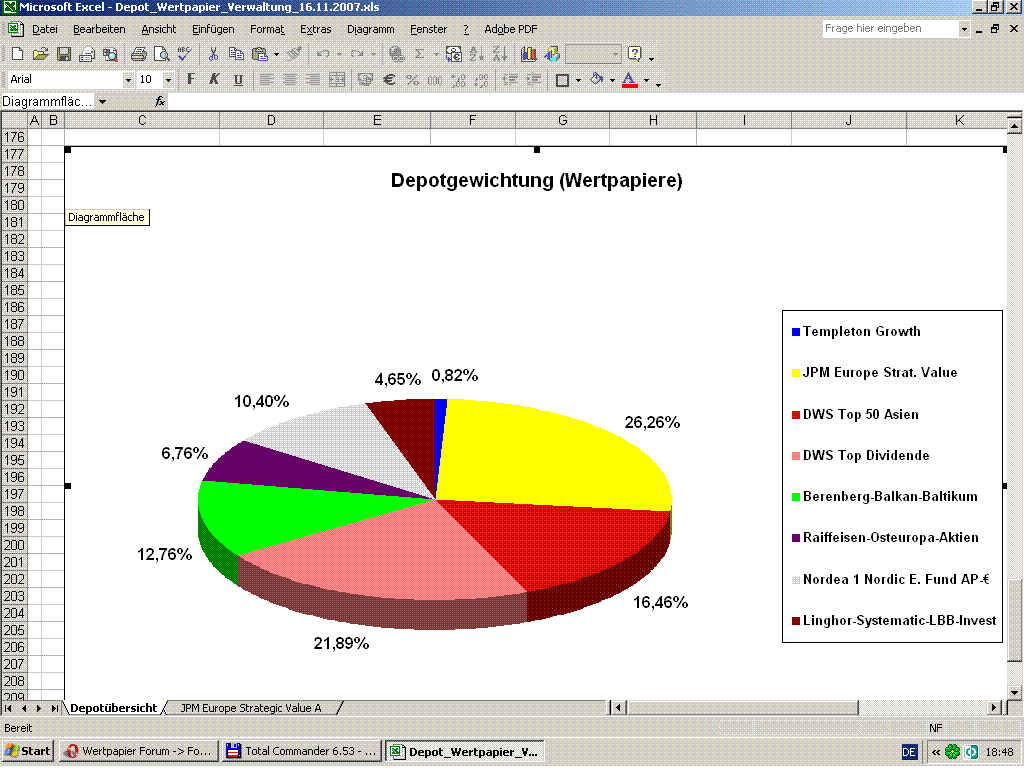
Task: Cut selection using scissors icon
Action: tap(213, 54)
